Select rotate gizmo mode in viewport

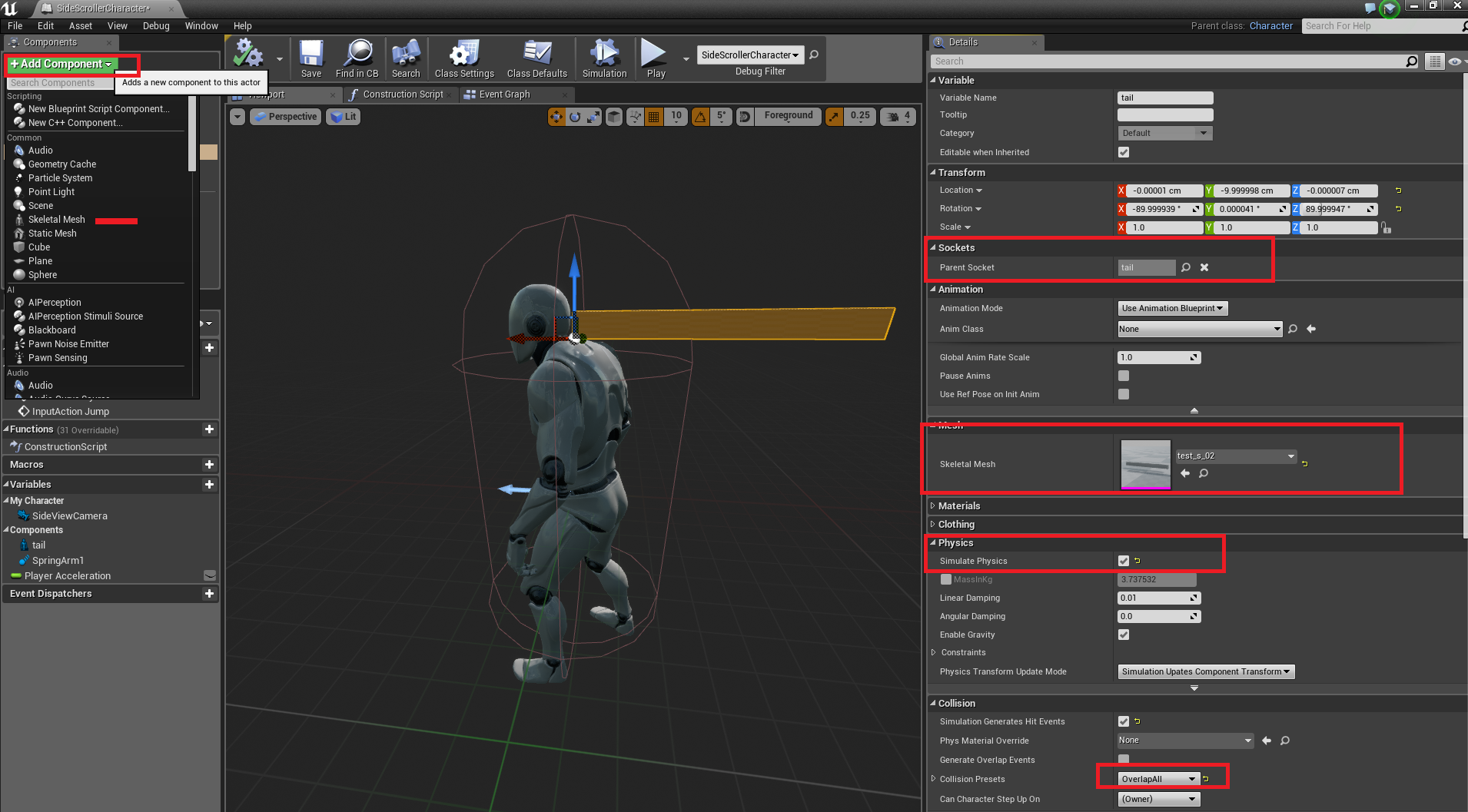click(x=575, y=117)
